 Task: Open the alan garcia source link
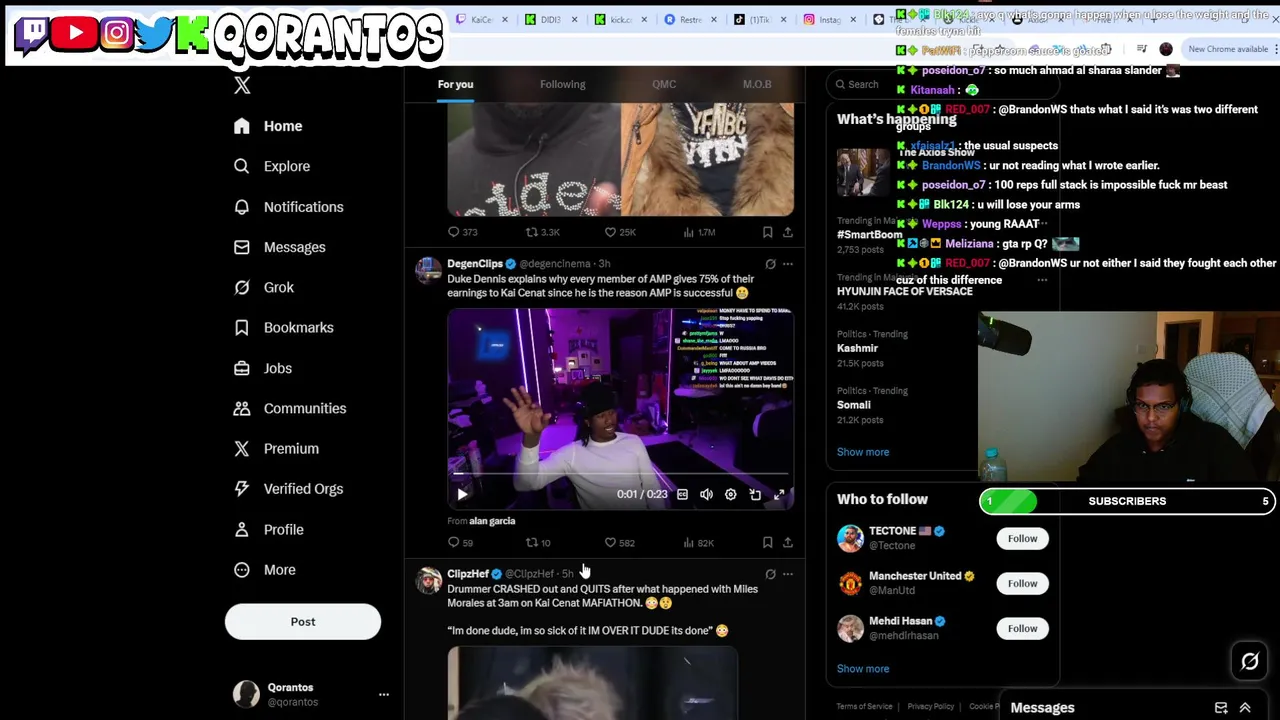point(492,521)
